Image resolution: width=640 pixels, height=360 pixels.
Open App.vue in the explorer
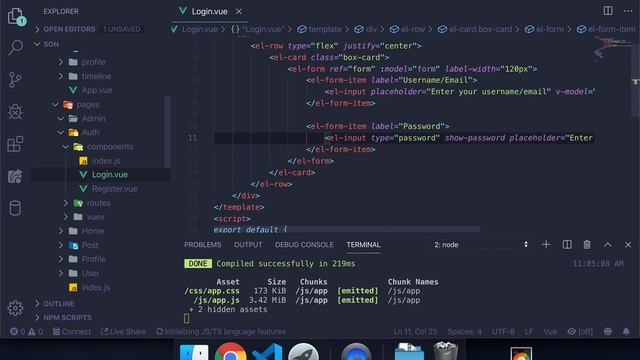pyautogui.click(x=97, y=90)
